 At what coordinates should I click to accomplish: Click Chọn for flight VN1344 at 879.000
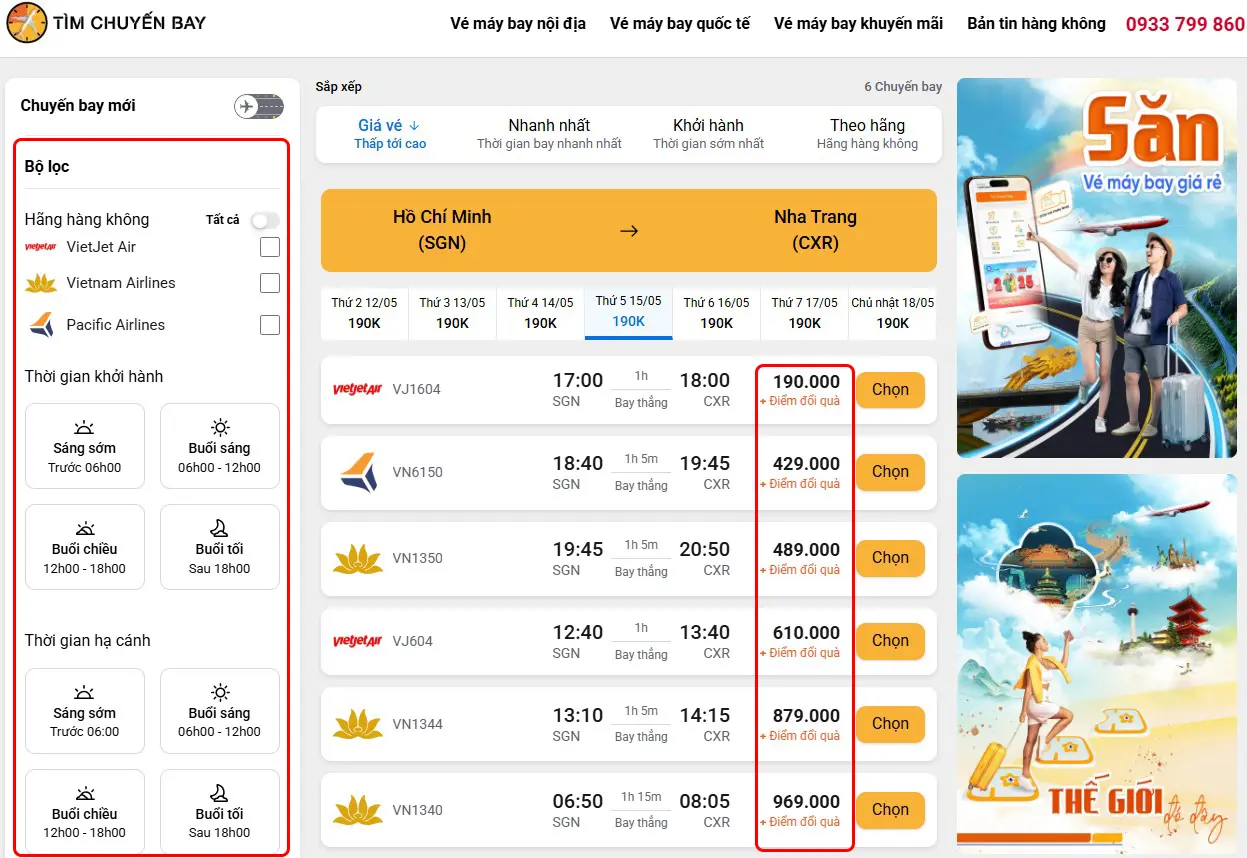890,724
